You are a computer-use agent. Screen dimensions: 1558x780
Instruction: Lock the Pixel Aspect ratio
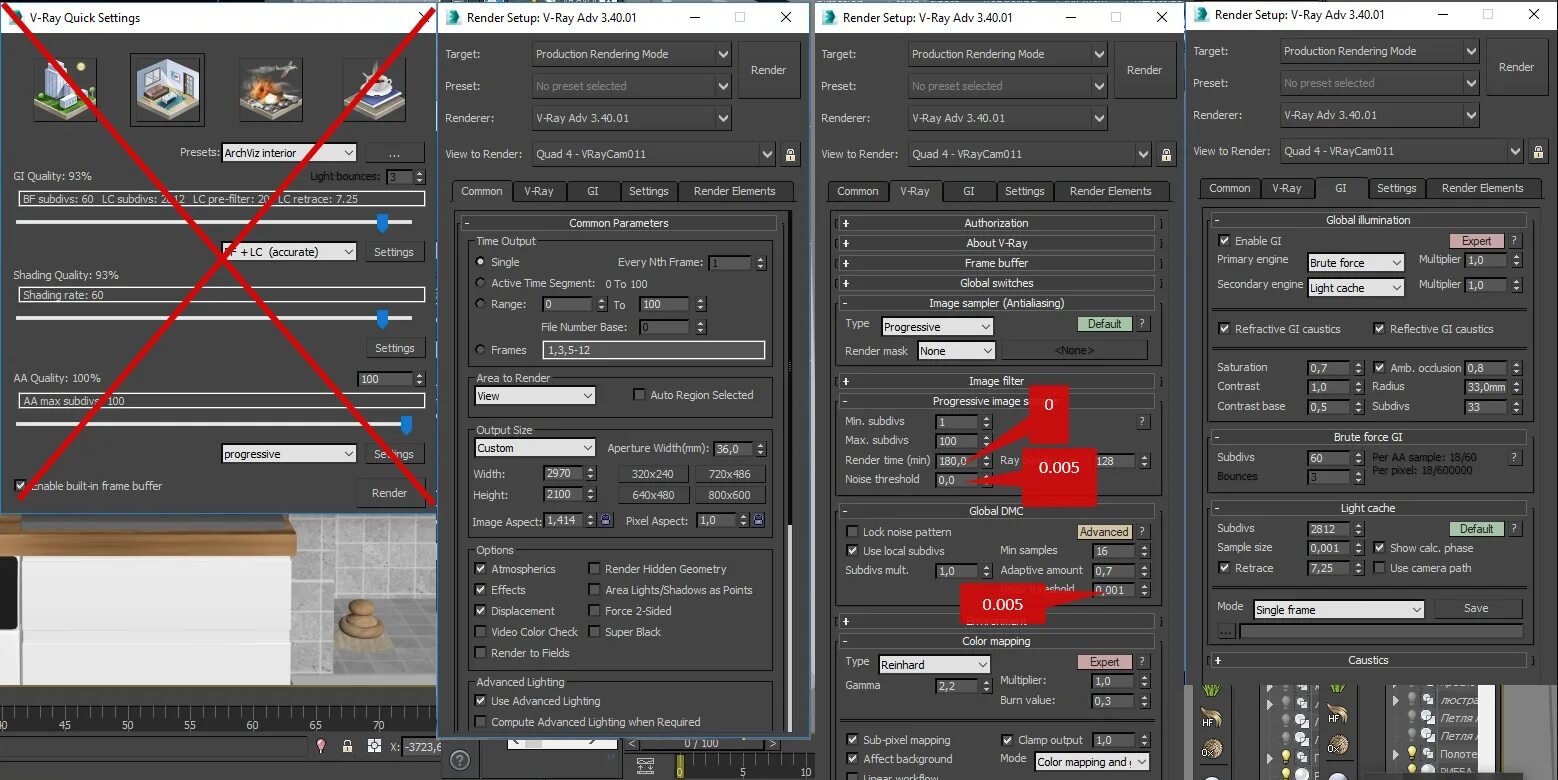pos(758,520)
